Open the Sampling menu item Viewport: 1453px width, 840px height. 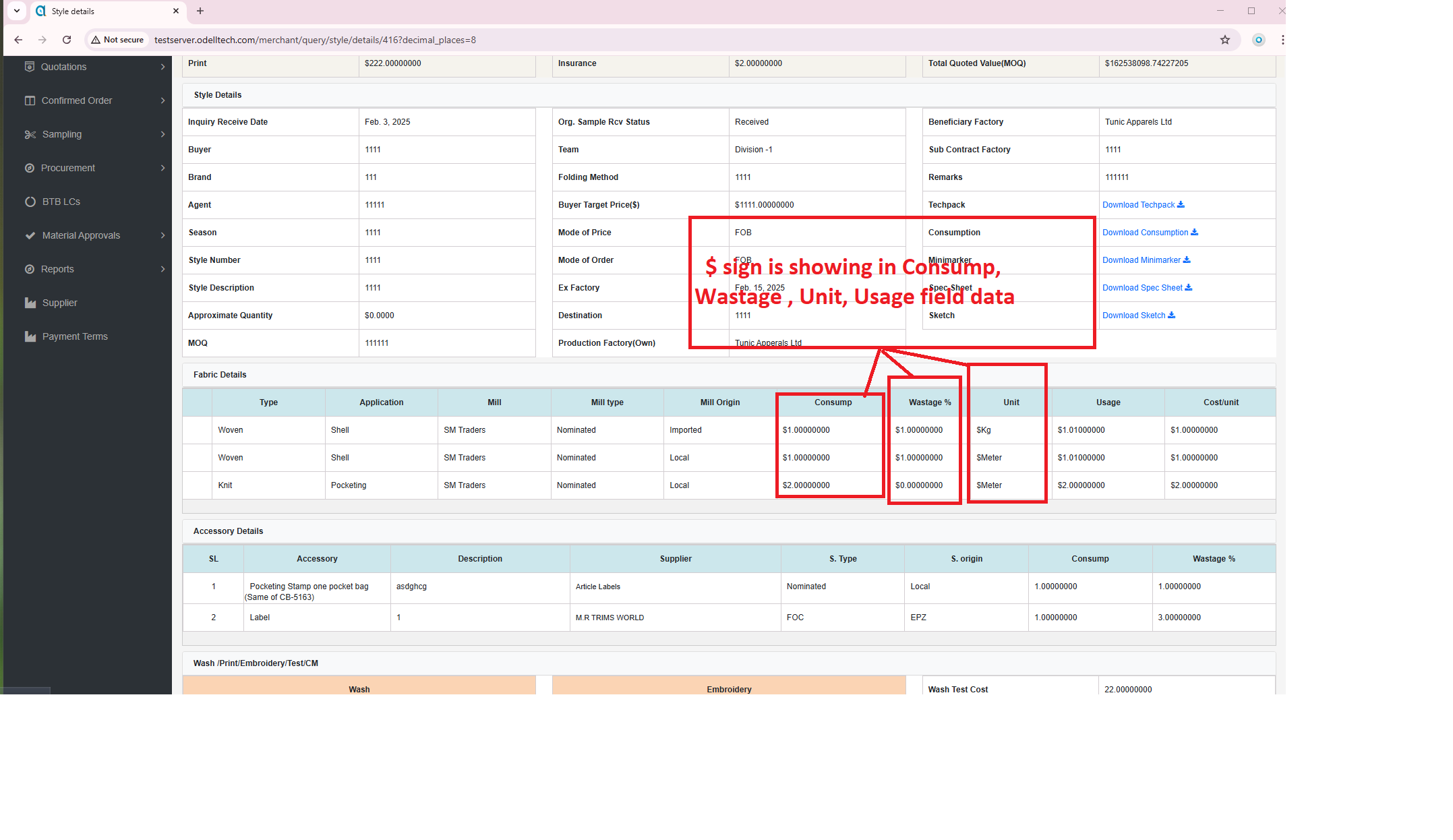point(88,134)
